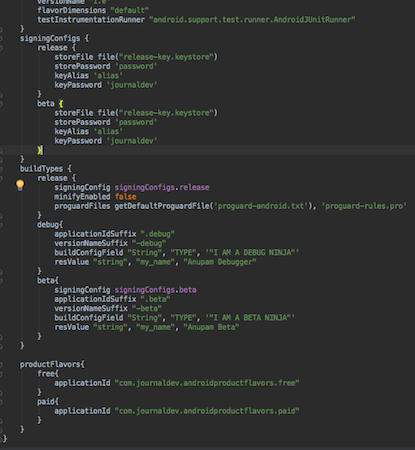Click signingConfigs.beta reference in purple

(155, 290)
